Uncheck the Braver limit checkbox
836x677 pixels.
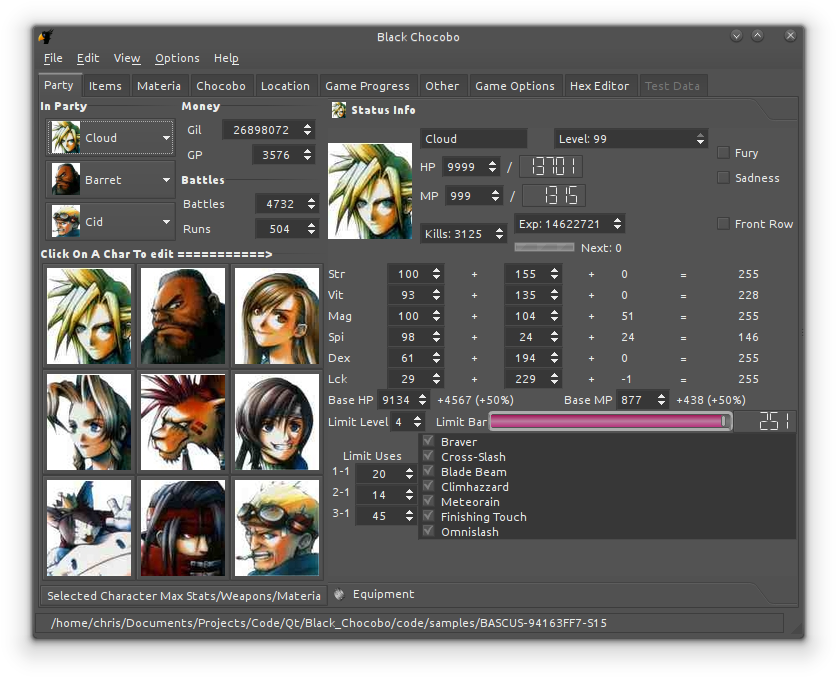[428, 441]
